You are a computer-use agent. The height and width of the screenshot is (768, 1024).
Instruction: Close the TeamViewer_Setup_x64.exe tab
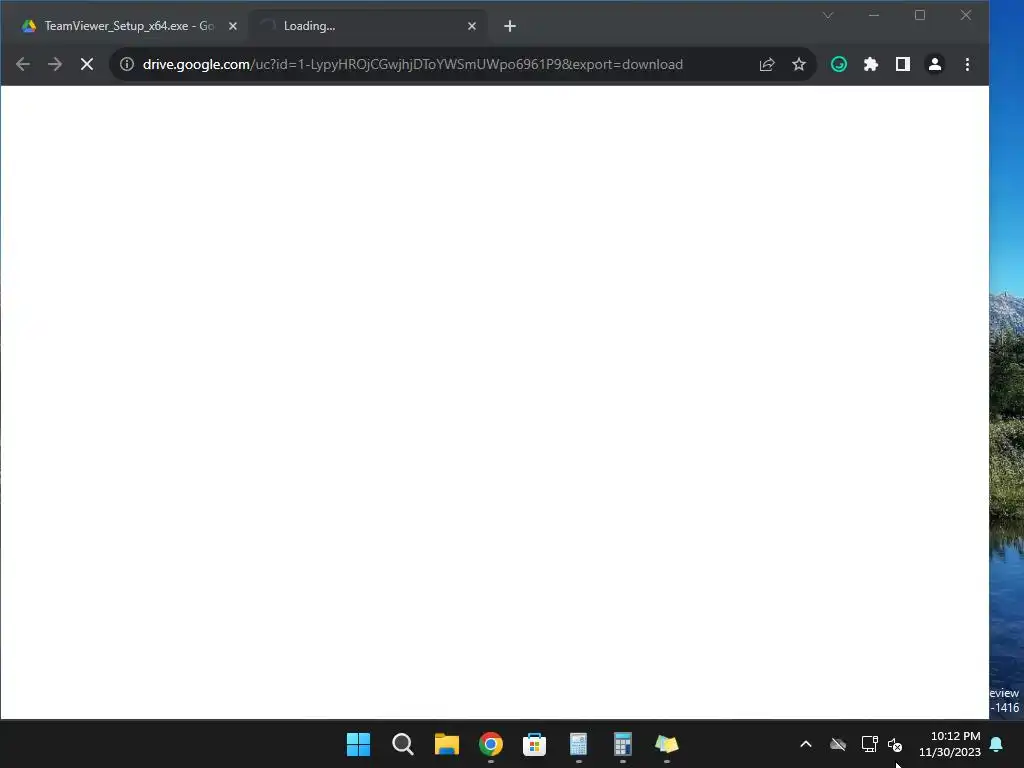(x=233, y=26)
